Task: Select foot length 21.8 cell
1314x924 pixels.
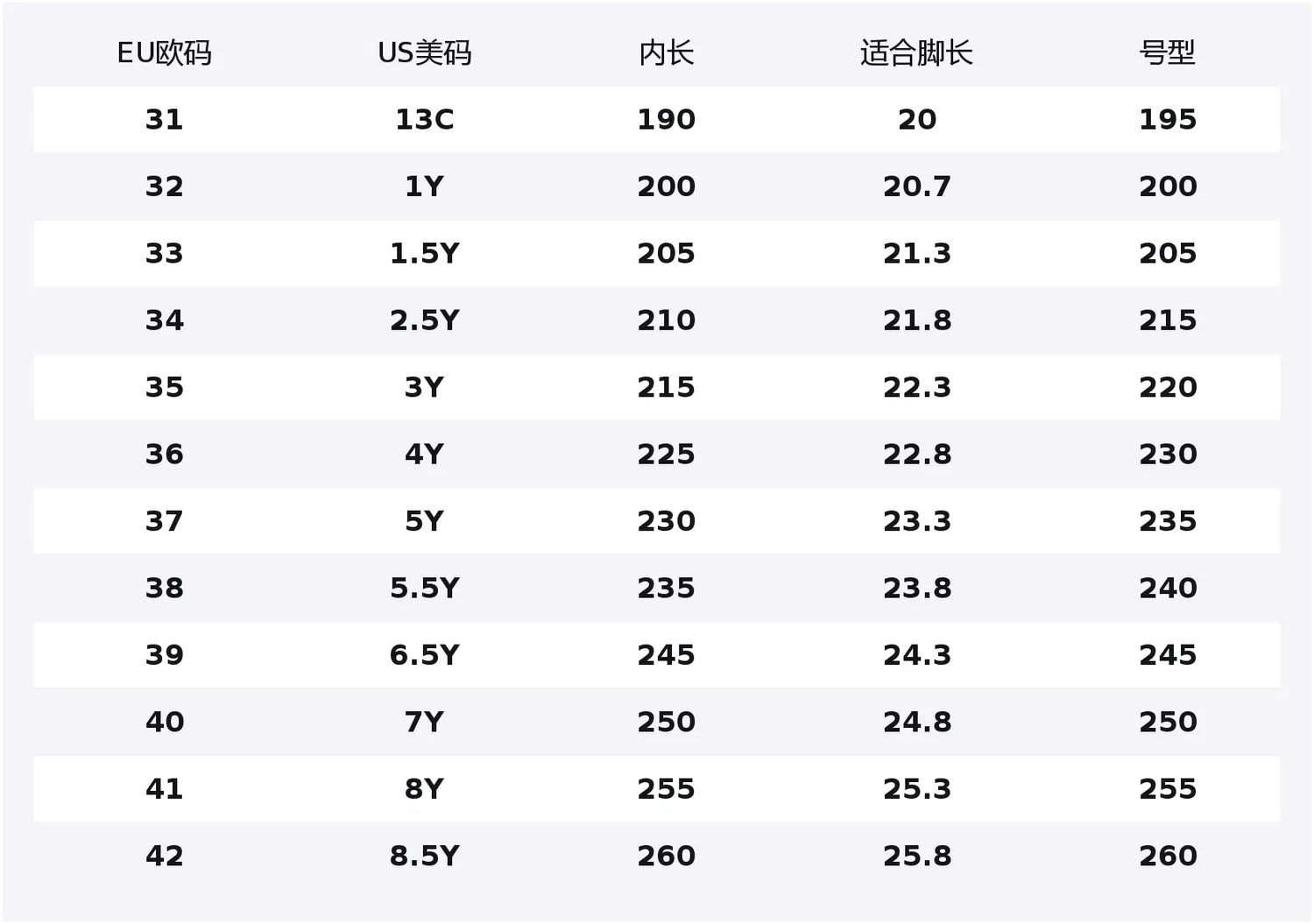Action: [x=916, y=321]
